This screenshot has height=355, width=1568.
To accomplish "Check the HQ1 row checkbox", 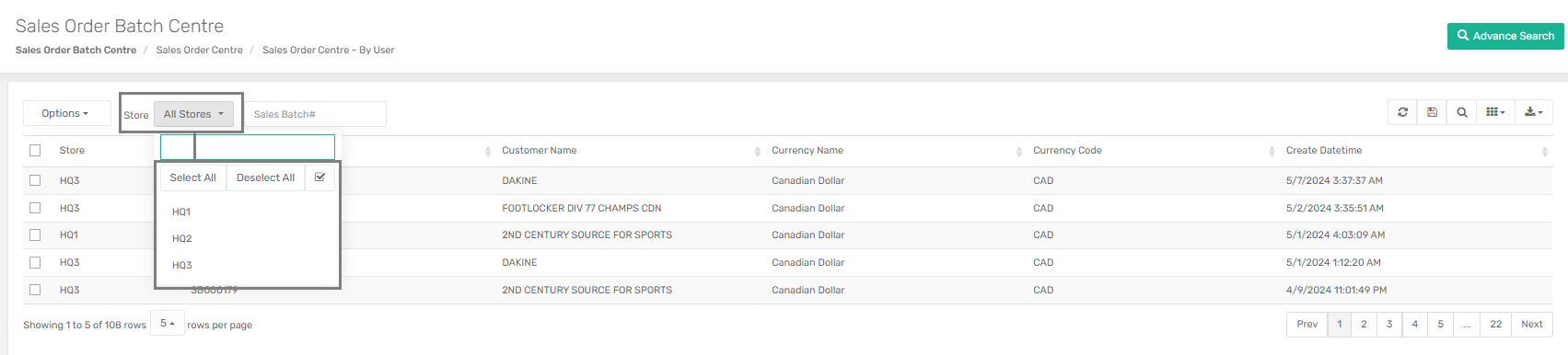I will coord(35,235).
